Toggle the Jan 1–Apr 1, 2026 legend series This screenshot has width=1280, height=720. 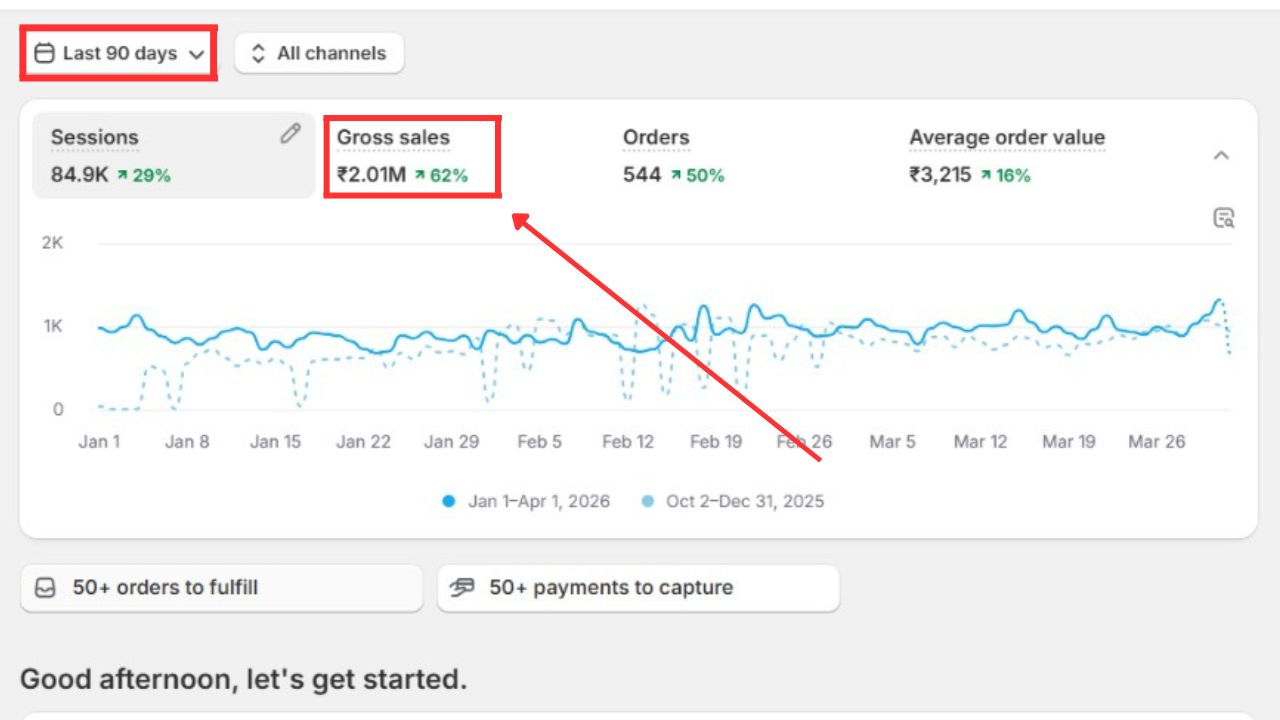(525, 501)
